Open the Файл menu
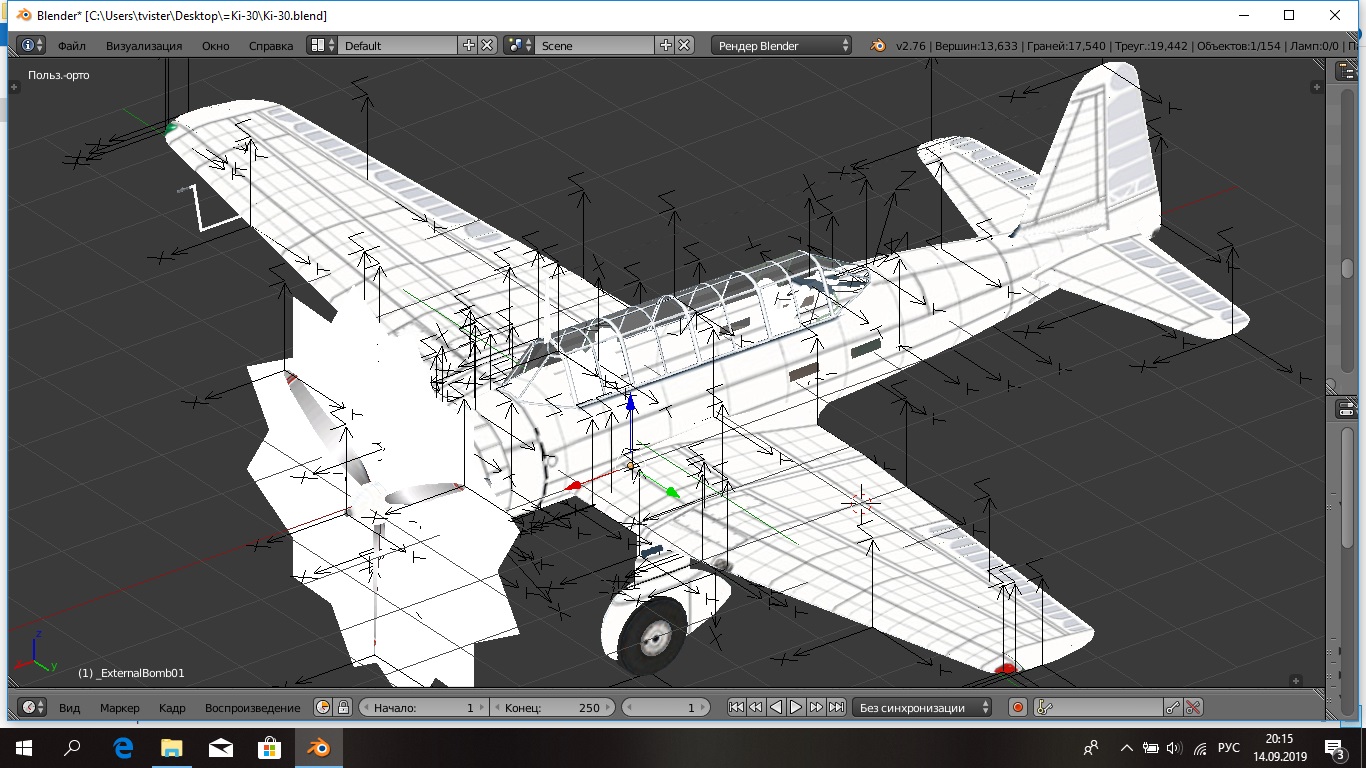Image resolution: width=1366 pixels, height=768 pixels. point(71,45)
